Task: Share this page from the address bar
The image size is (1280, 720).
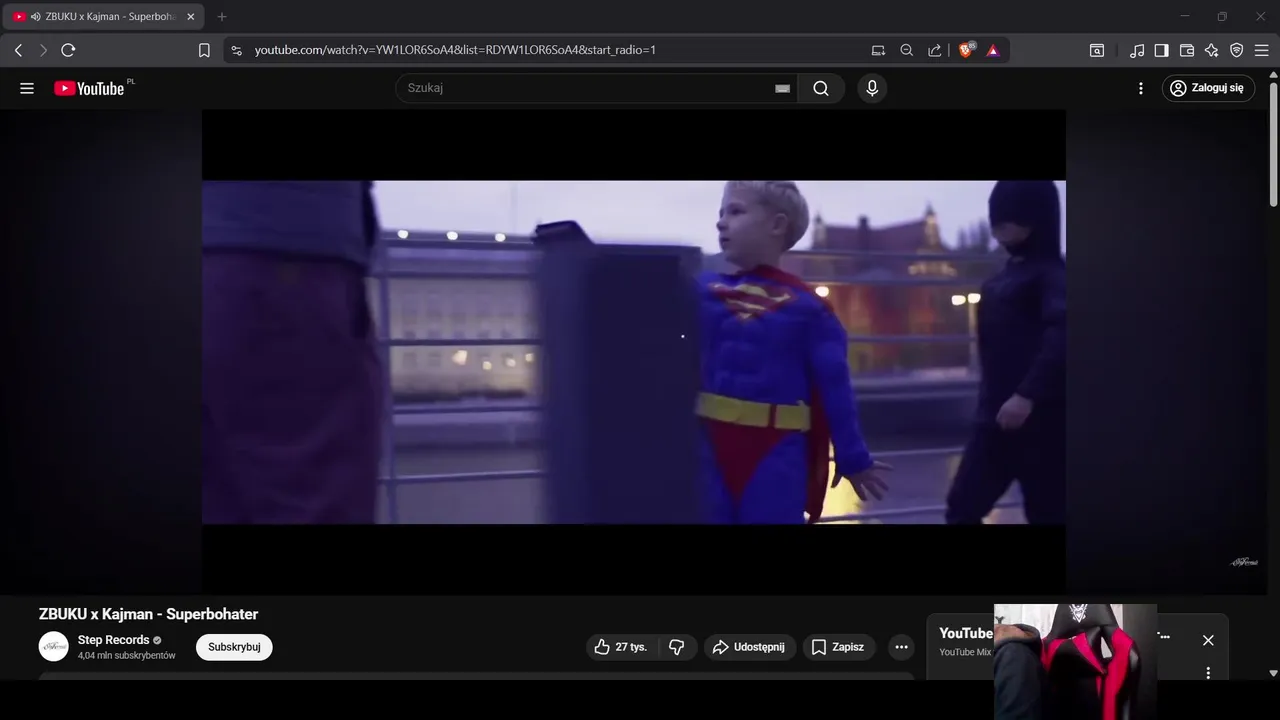Action: 934,50
